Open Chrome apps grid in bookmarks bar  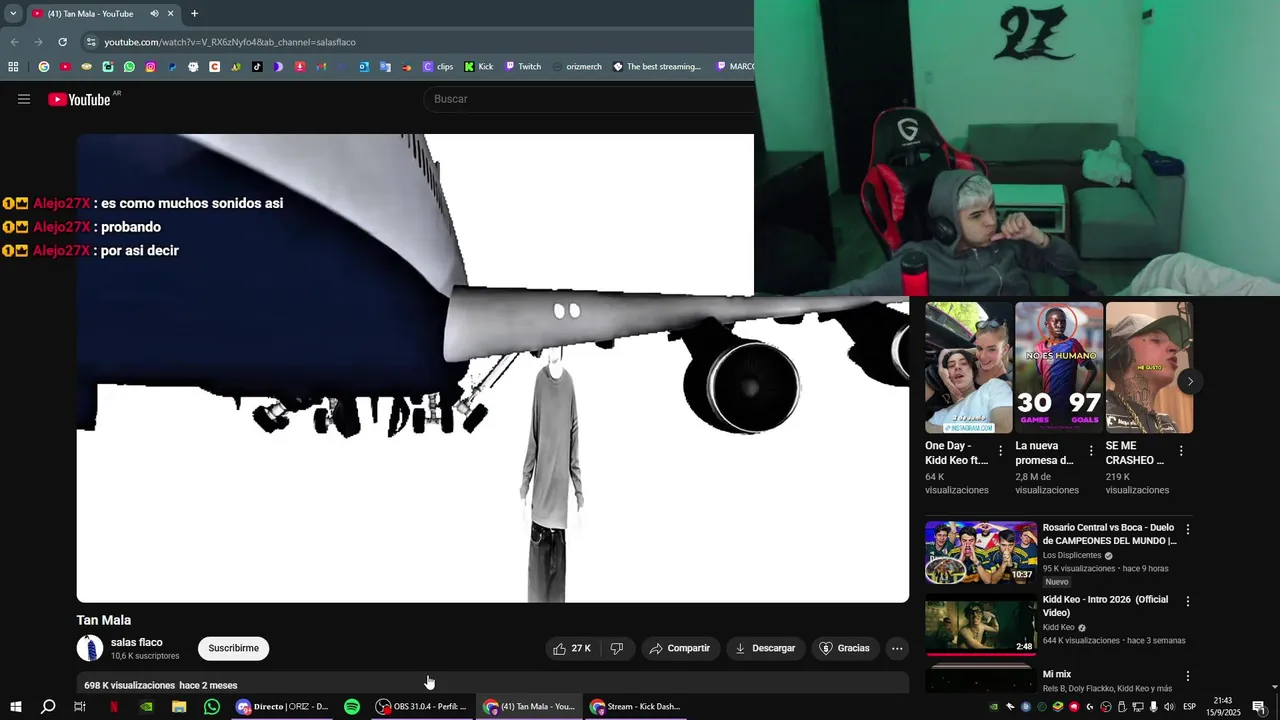coord(13,67)
